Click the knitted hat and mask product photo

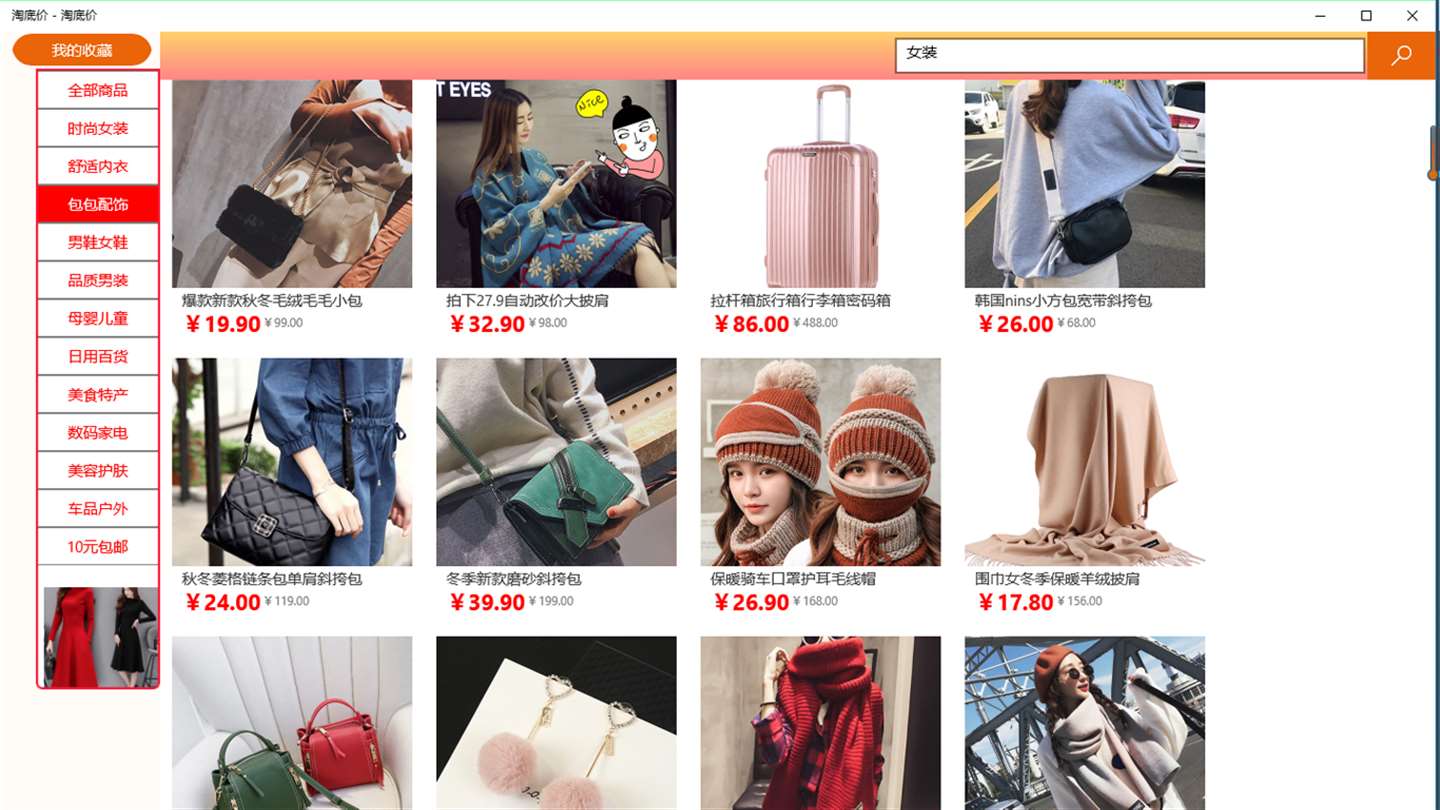tap(820, 462)
